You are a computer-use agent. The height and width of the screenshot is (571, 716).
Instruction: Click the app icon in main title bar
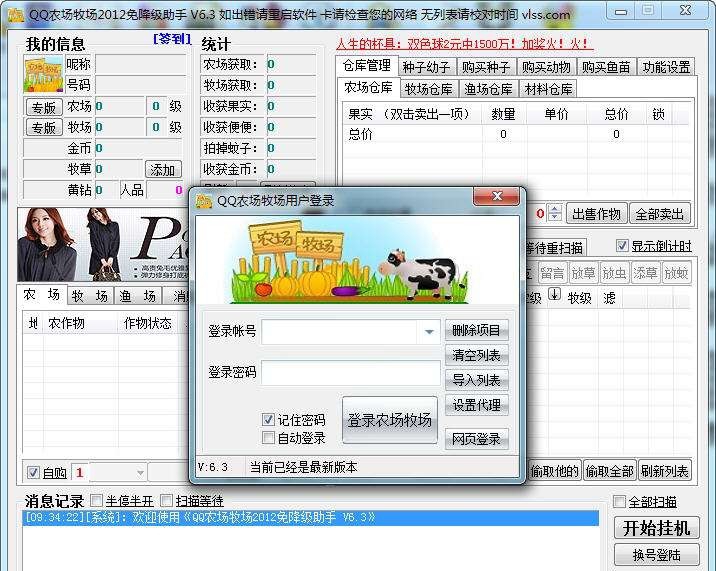(16, 15)
